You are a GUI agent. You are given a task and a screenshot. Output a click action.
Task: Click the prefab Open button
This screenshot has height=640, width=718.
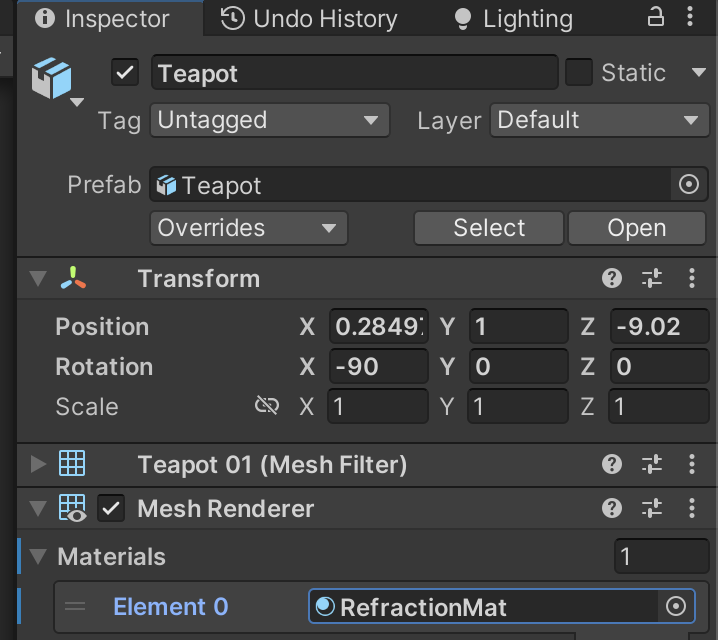[637, 228]
